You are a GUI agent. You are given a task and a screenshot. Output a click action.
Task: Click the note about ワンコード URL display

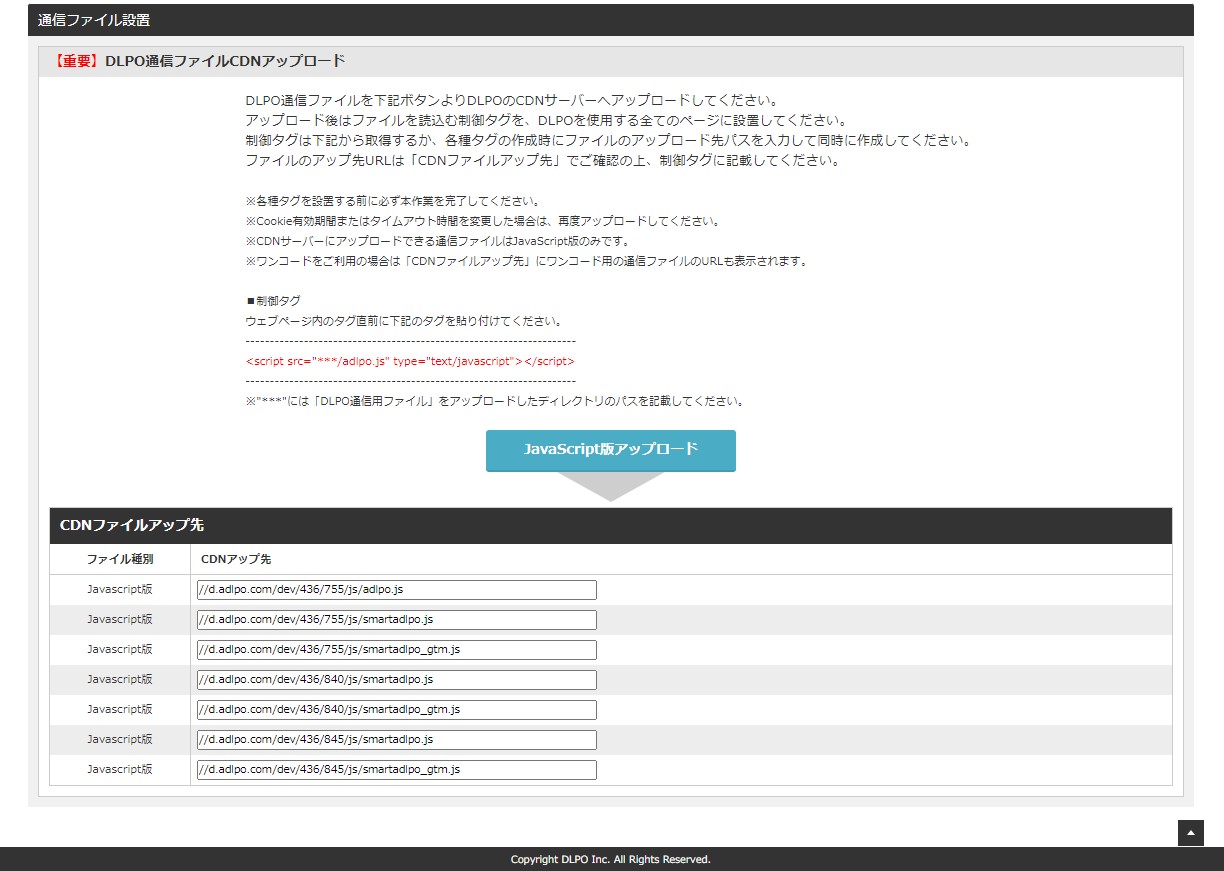[x=526, y=261]
